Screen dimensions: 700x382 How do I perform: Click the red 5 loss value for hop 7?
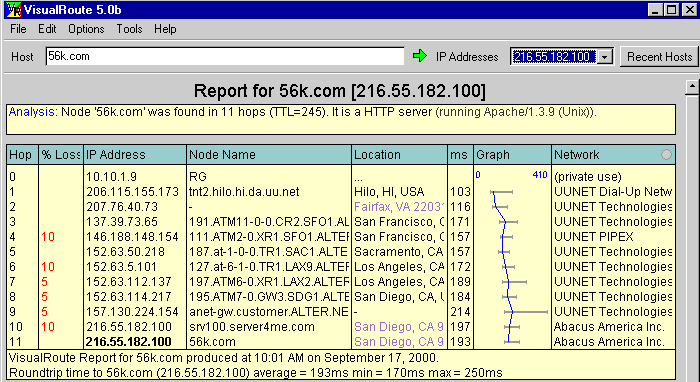[45, 282]
